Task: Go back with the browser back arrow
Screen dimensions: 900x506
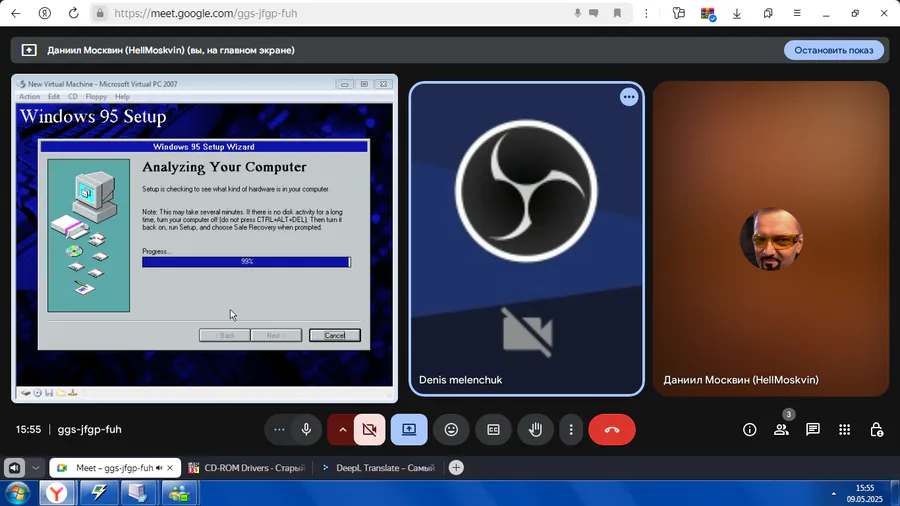Action: click(15, 13)
